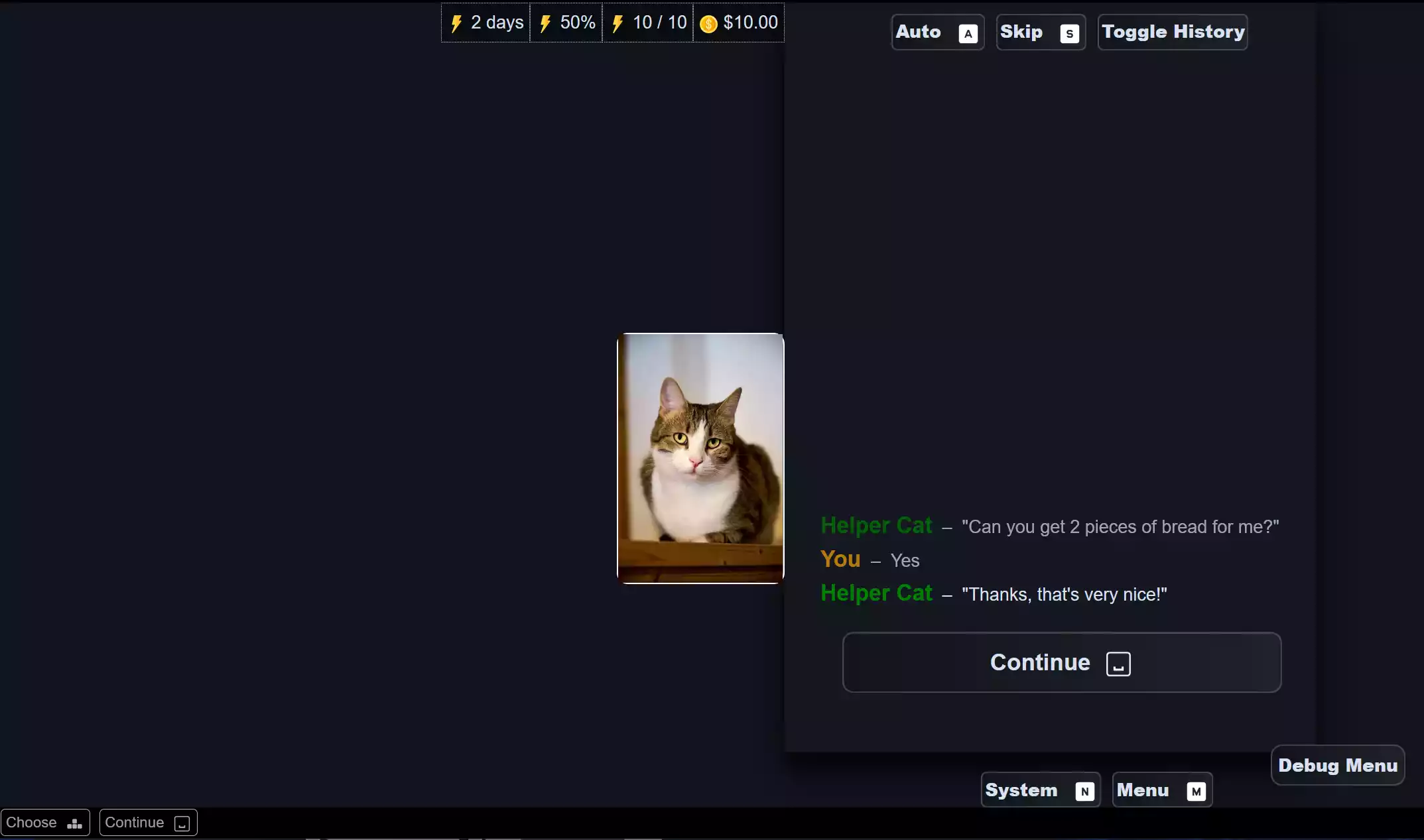Toggle the history display panel

(1173, 31)
